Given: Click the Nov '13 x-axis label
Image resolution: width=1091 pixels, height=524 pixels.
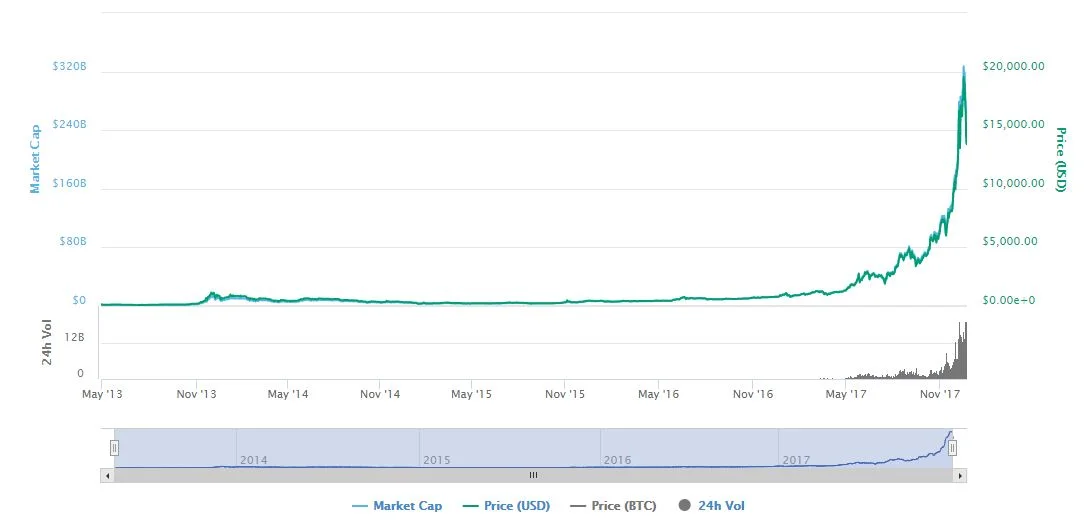Looking at the screenshot, I should coord(196,395).
